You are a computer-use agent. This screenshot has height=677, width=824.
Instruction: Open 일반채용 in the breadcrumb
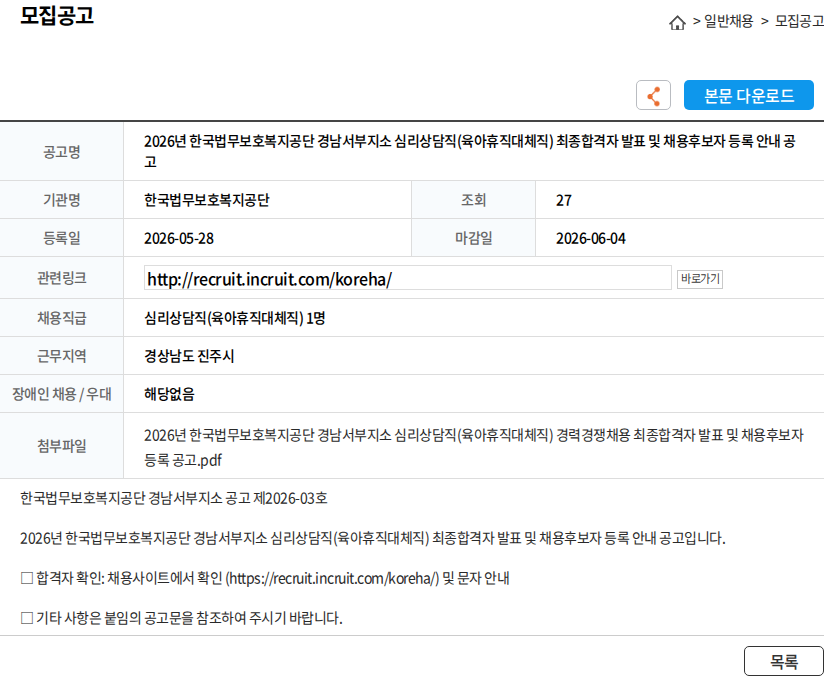pyautogui.click(x=728, y=22)
